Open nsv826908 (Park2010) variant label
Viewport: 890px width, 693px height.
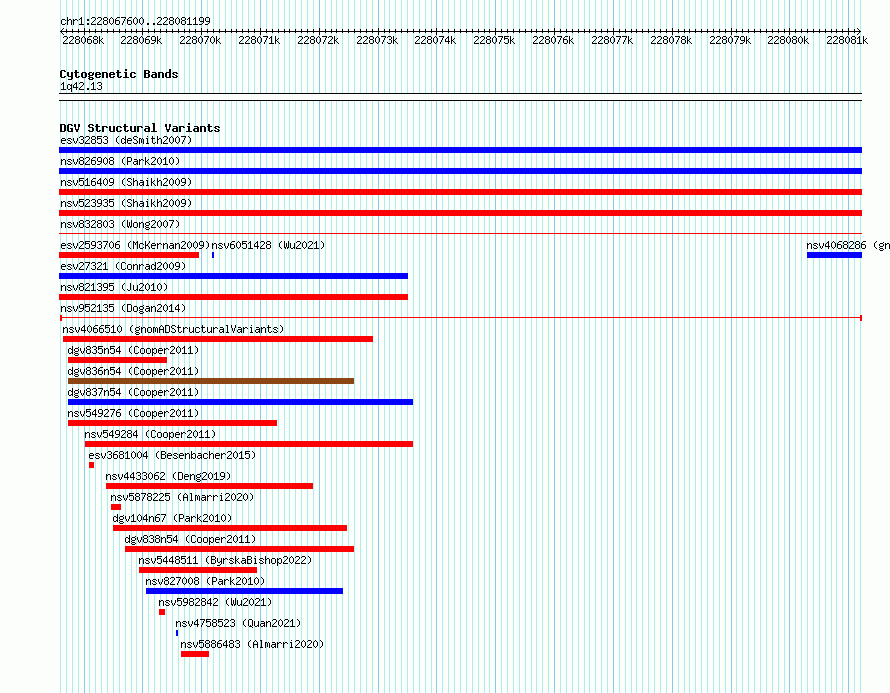[x=120, y=161]
